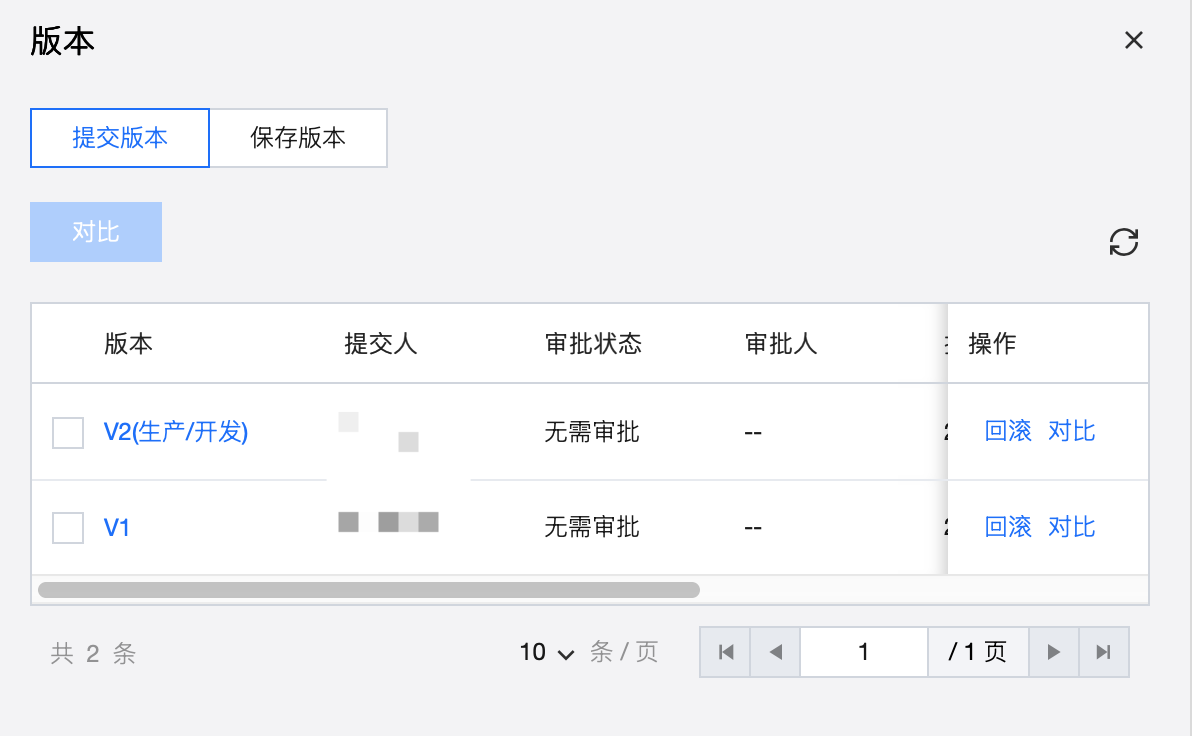This screenshot has width=1192, height=736.
Task: Go to the next page
Action: pyautogui.click(x=1053, y=652)
